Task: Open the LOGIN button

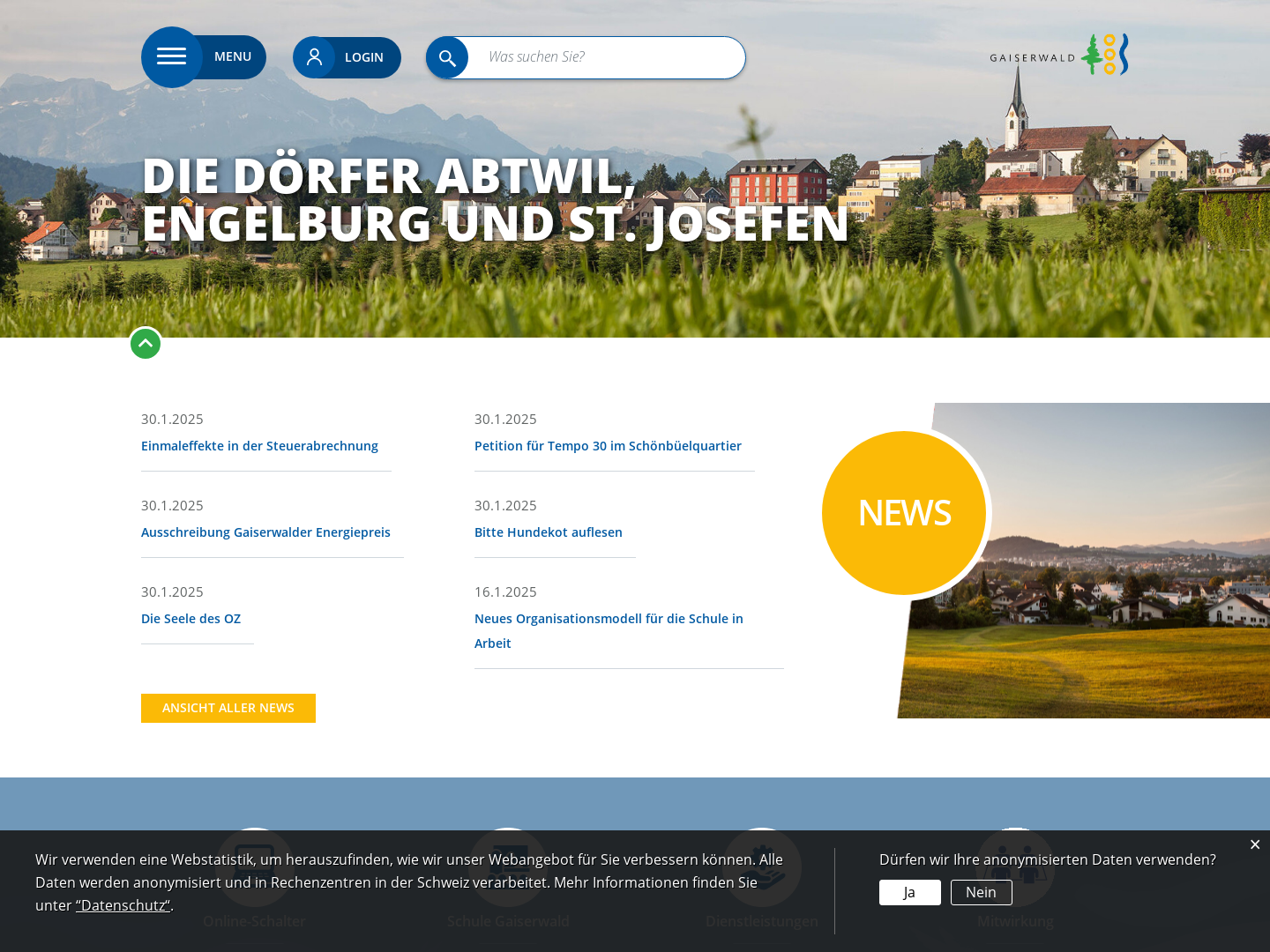Action: 347,57
